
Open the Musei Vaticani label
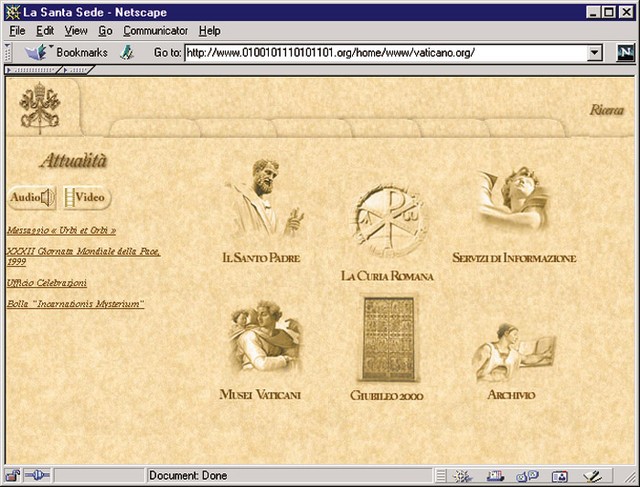[x=260, y=395]
